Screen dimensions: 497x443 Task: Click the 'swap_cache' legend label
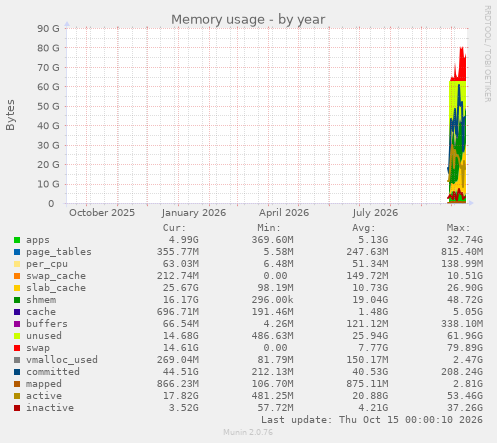coord(56,276)
